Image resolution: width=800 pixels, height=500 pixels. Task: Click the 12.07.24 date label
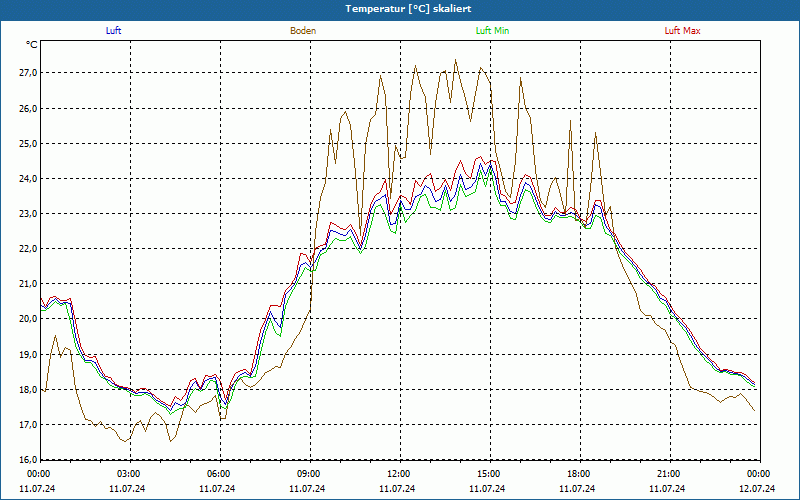click(x=757, y=488)
